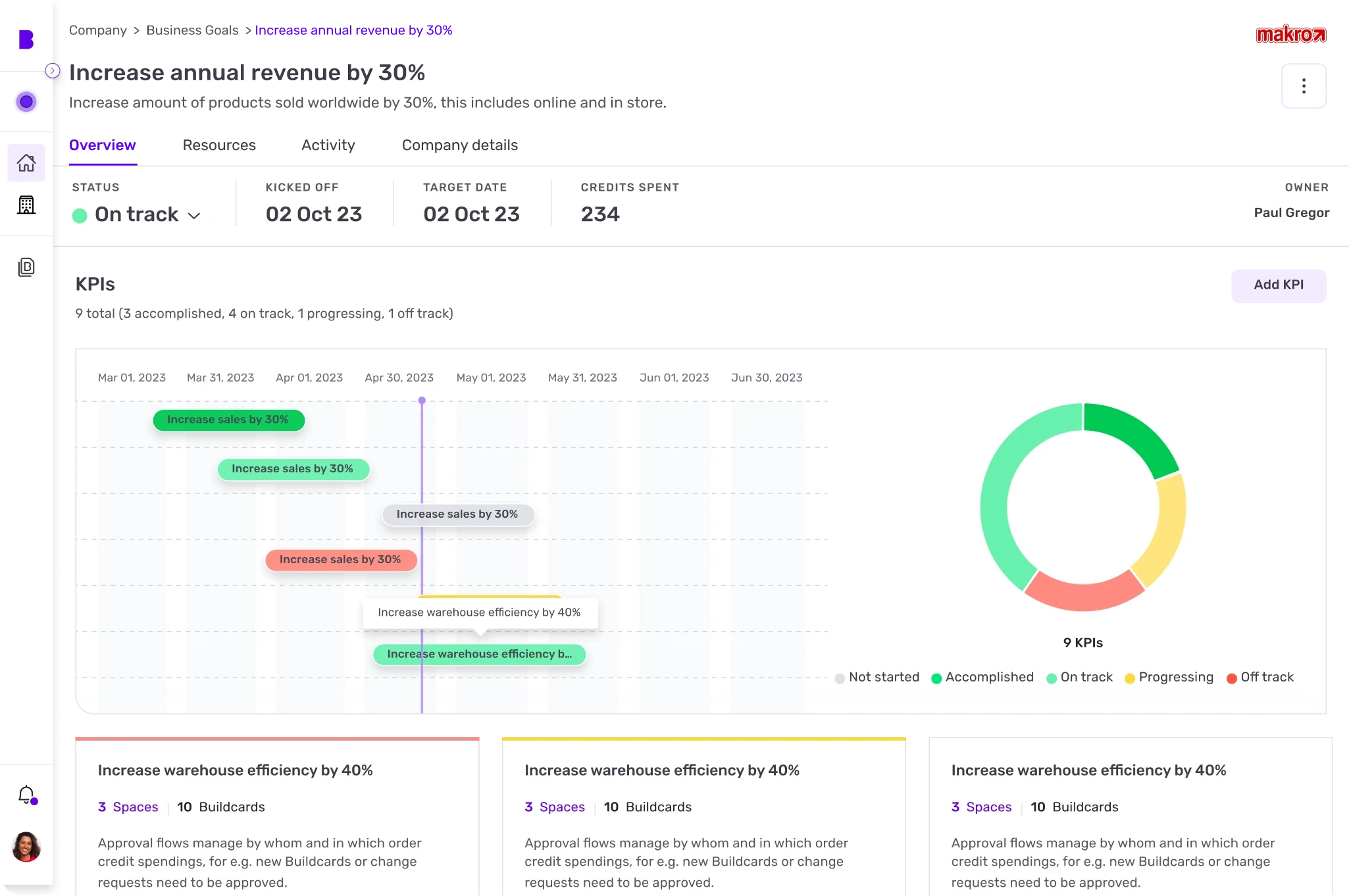Click the Add KPI button

click(x=1279, y=285)
